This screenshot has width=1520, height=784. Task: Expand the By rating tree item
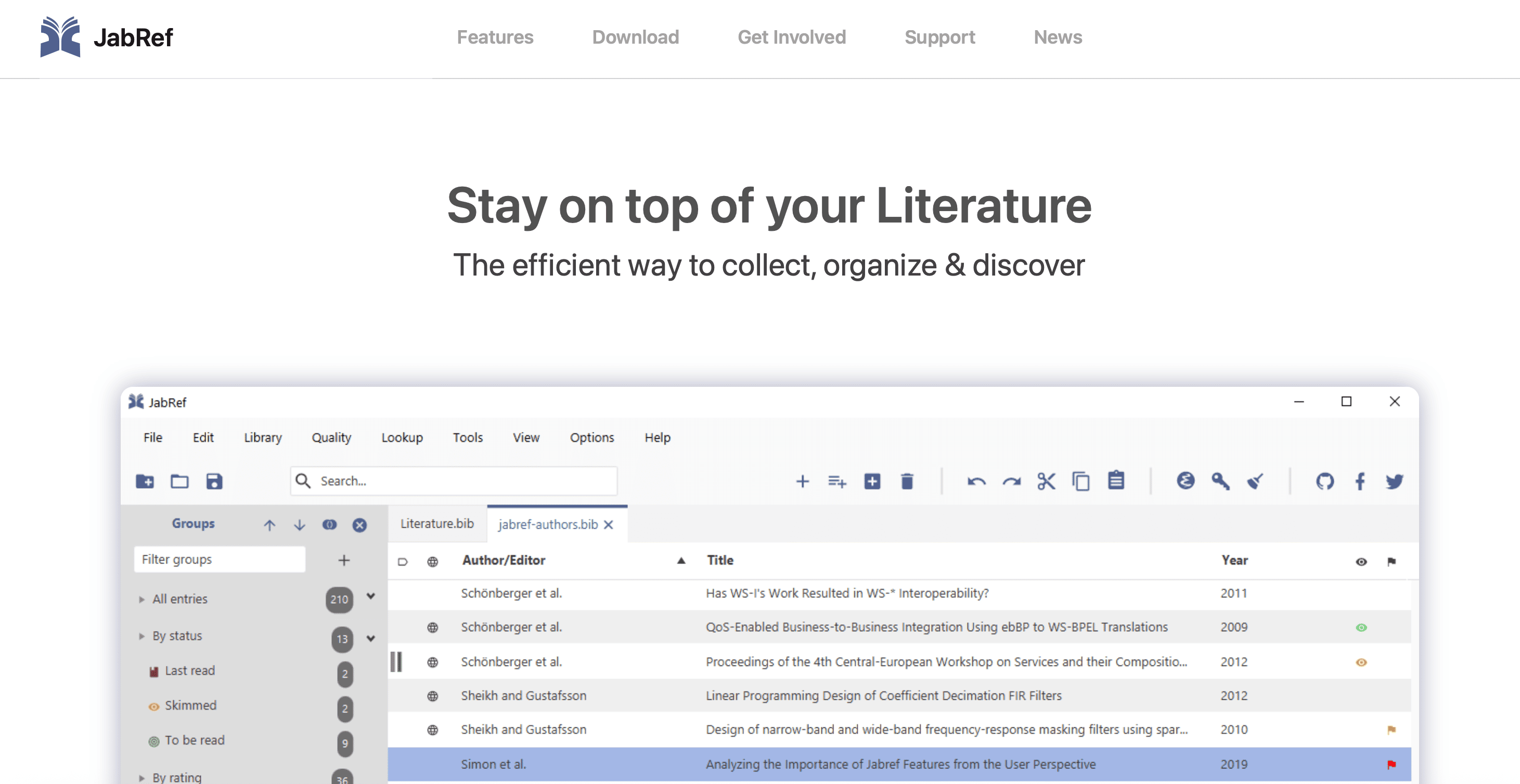pos(141,778)
